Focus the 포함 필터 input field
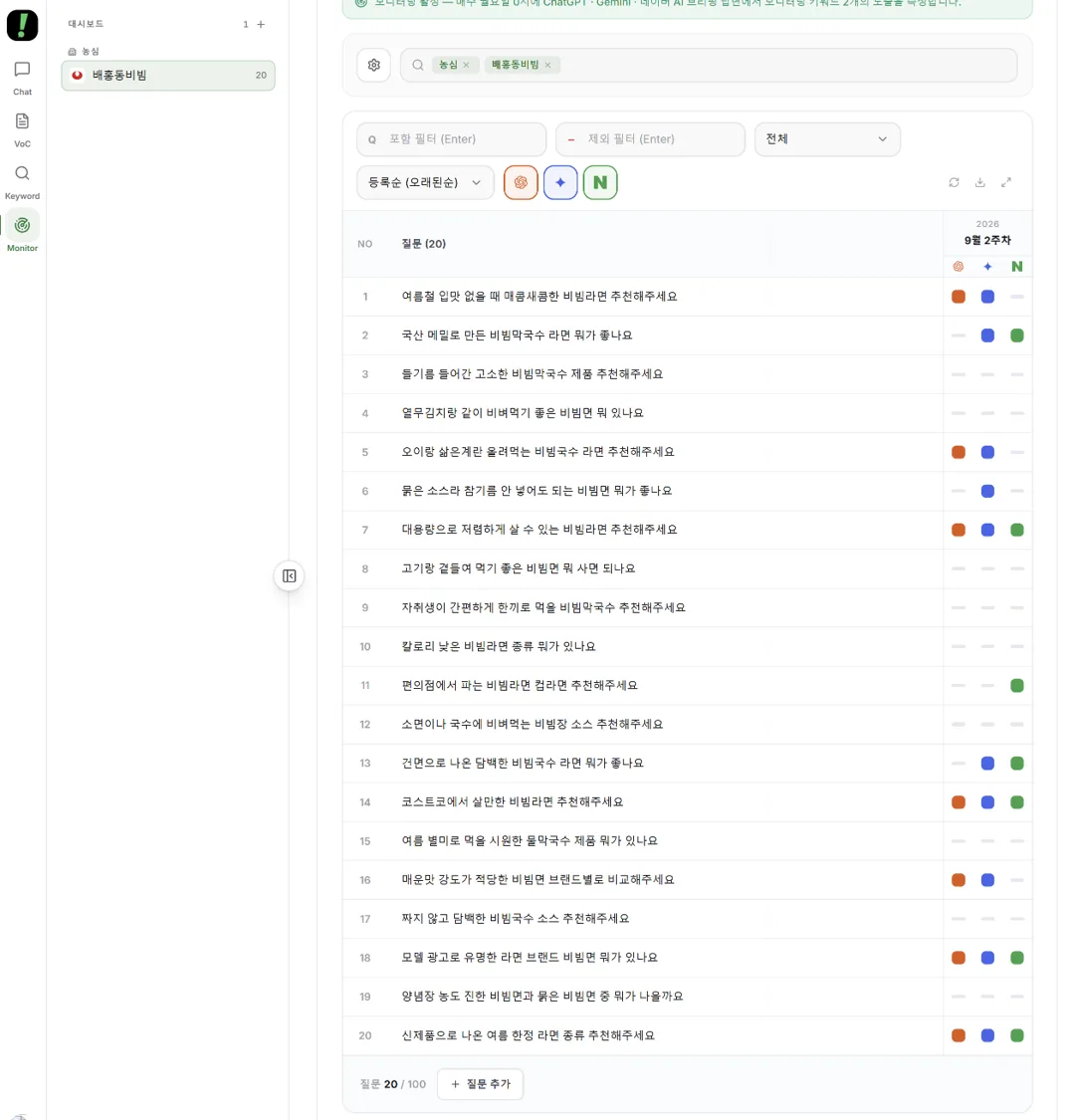This screenshot has width=1071, height=1120. click(x=451, y=138)
